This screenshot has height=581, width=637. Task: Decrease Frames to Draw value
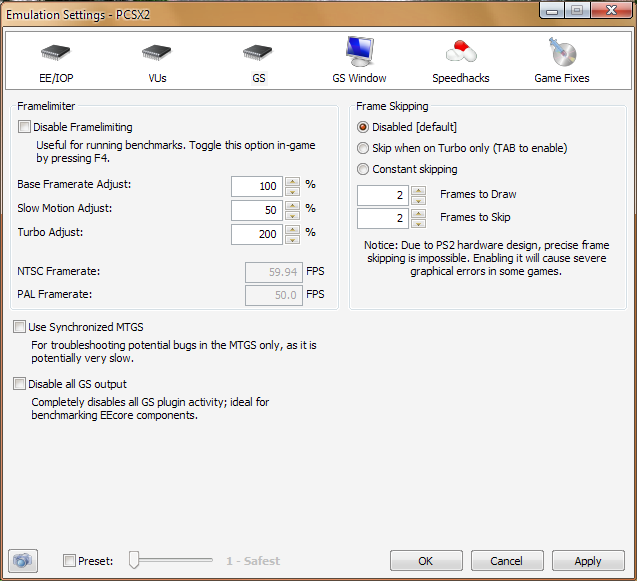[x=418, y=200]
